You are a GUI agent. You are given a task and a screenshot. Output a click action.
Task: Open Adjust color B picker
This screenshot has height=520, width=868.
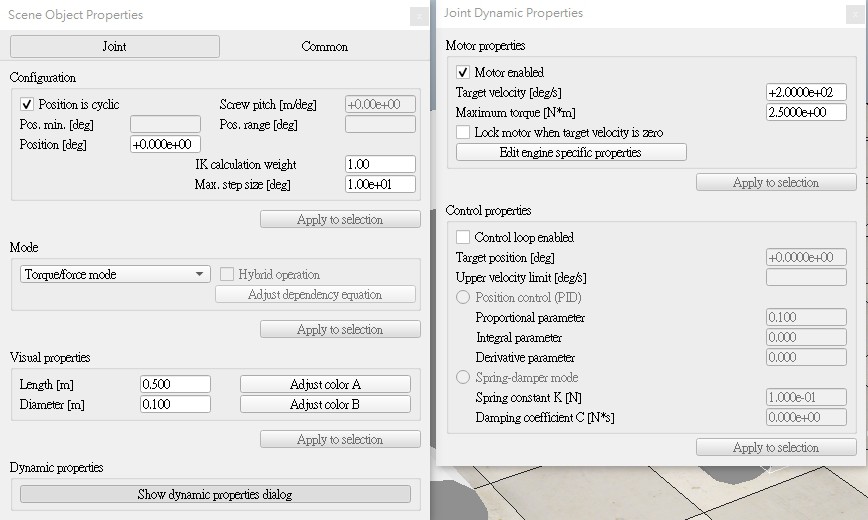tap(325, 404)
